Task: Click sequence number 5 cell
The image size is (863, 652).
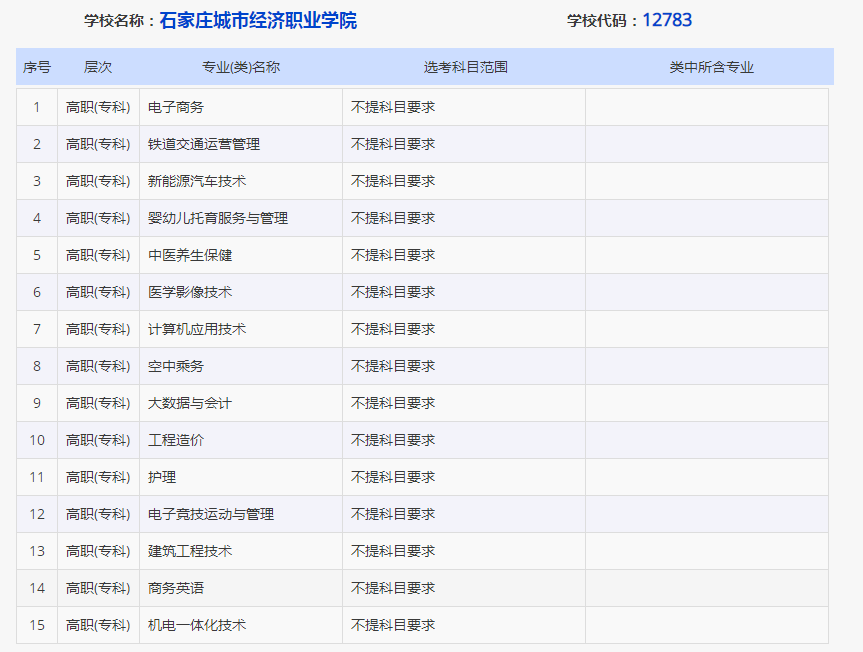Action: [x=37, y=255]
